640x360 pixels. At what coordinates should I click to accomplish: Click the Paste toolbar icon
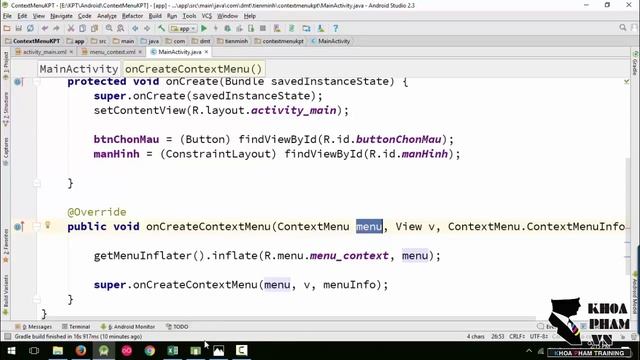94,29
